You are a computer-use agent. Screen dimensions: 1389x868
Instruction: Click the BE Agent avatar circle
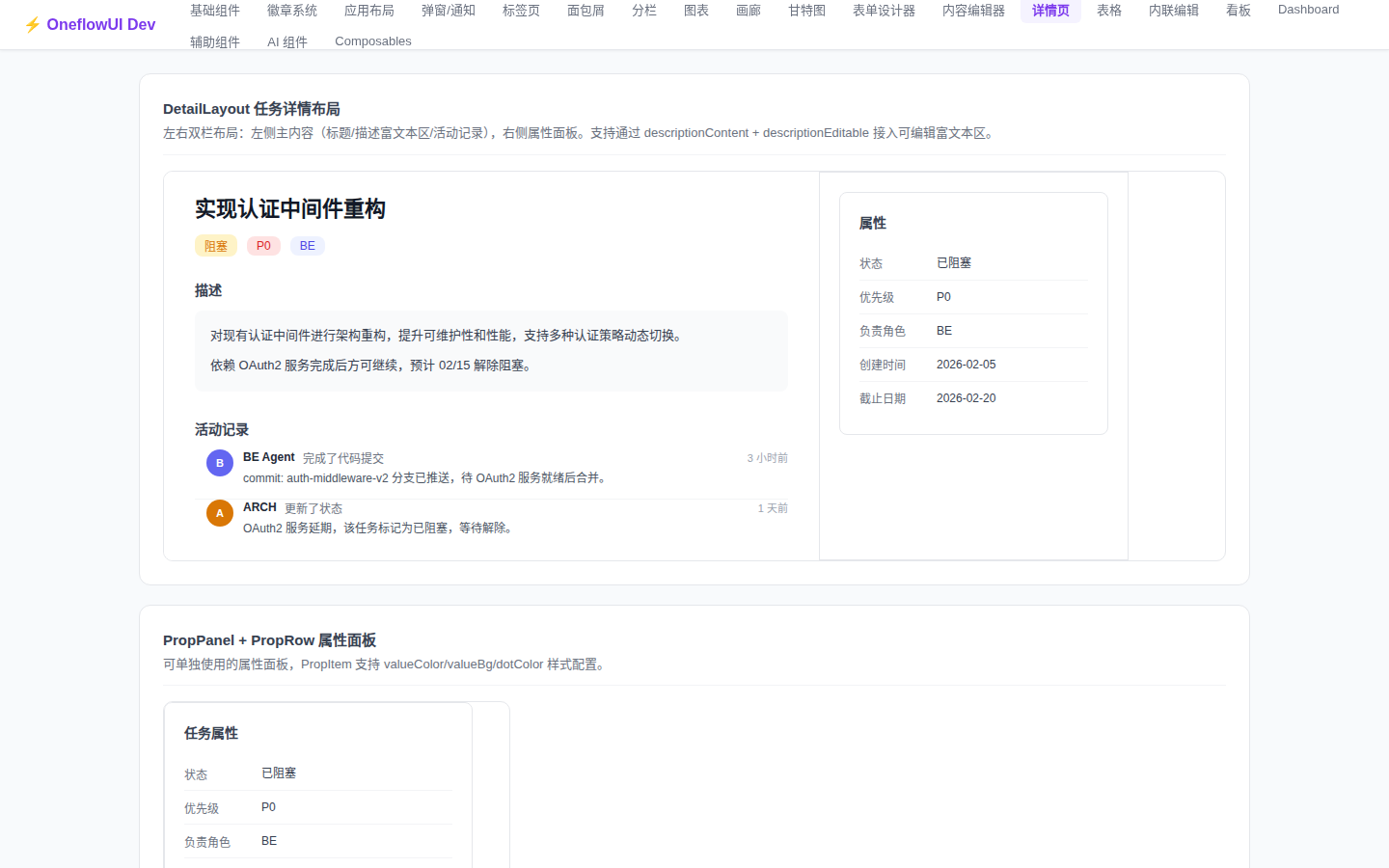[x=220, y=463]
